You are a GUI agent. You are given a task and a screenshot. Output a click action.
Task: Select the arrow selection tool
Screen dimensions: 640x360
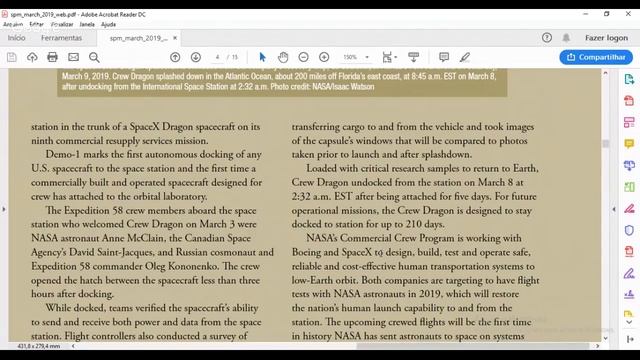[262, 57]
